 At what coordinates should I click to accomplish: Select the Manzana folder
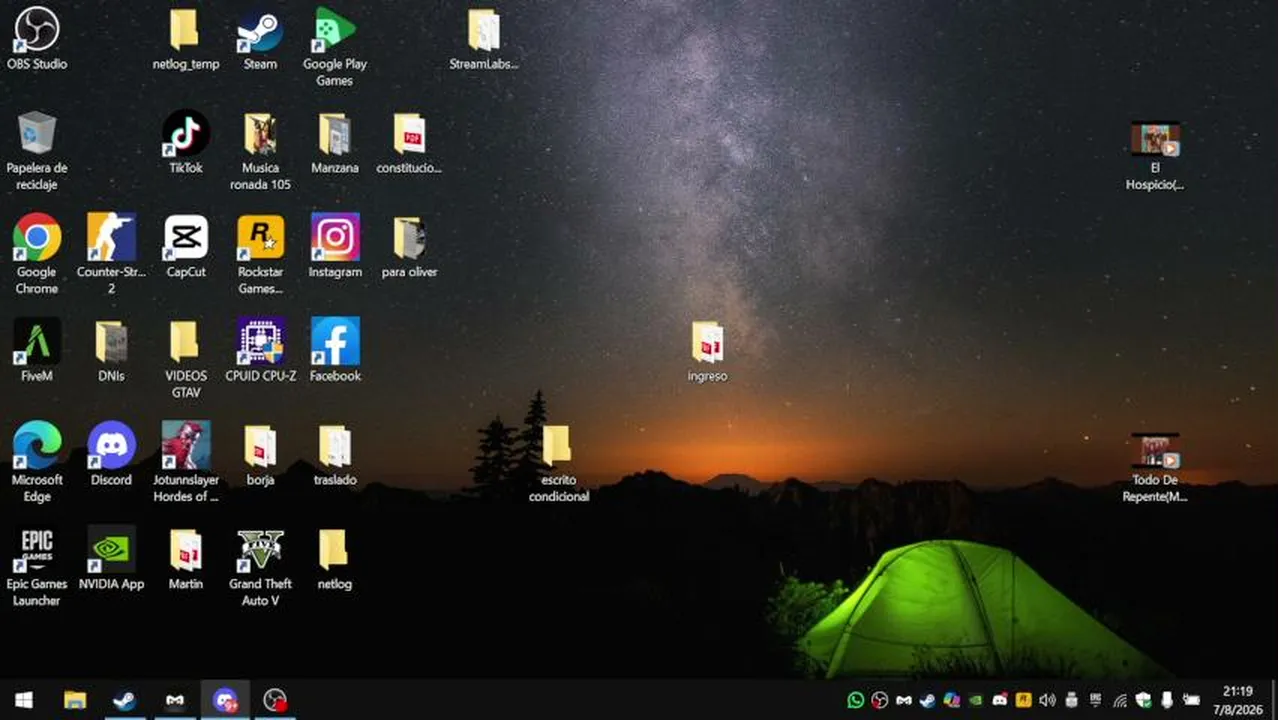tap(335, 143)
